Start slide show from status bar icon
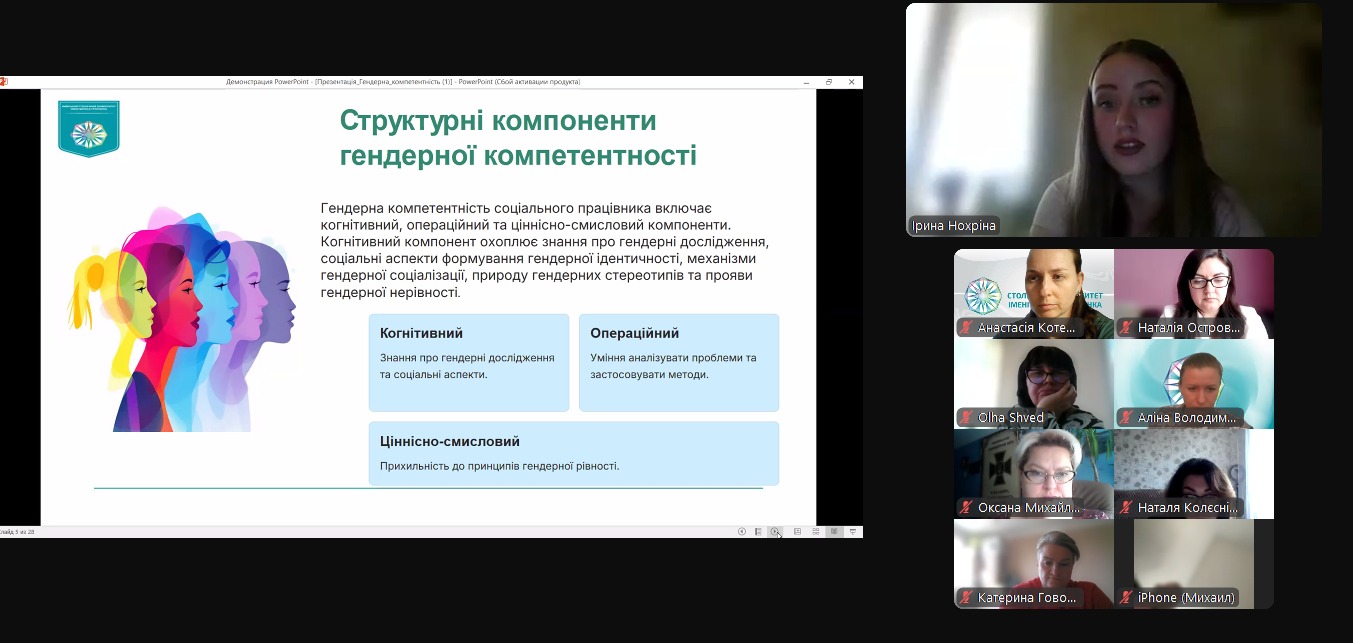 click(853, 531)
